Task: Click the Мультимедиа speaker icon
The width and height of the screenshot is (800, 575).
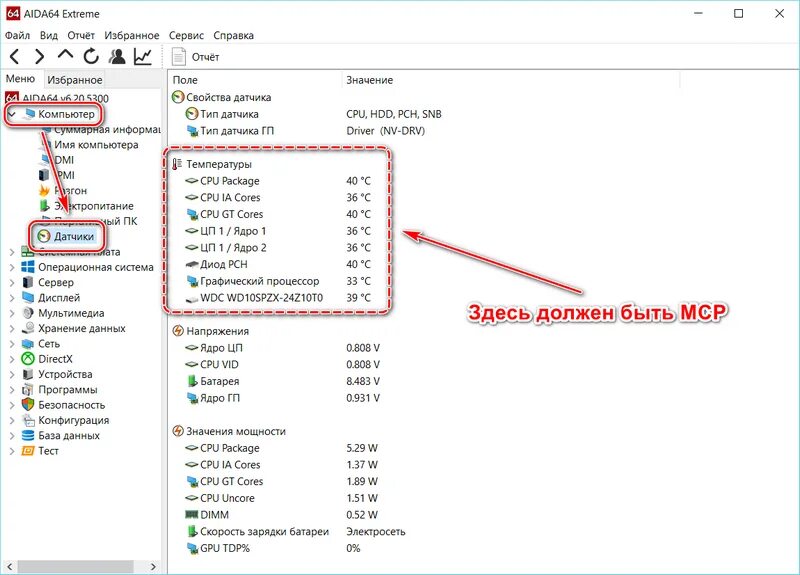Action: click(x=28, y=313)
